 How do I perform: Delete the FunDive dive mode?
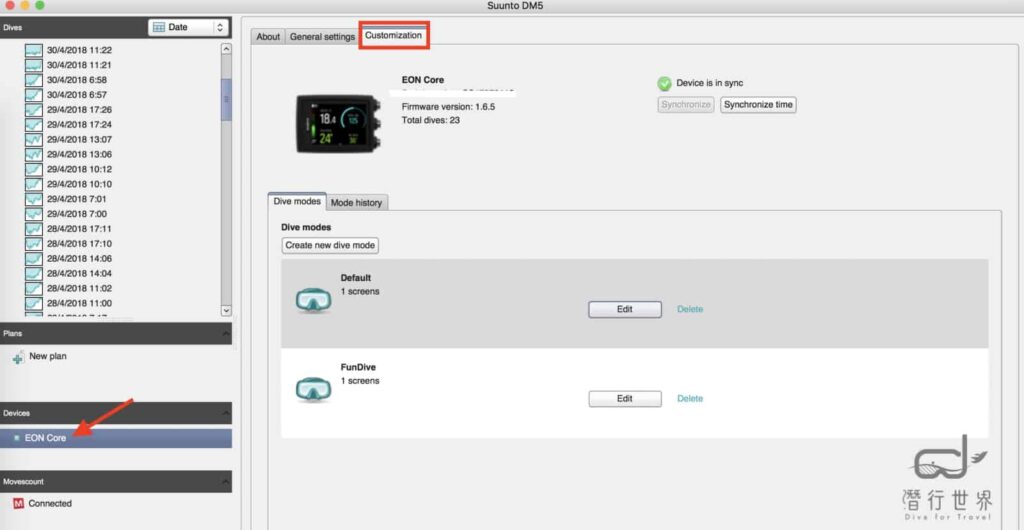pos(690,399)
